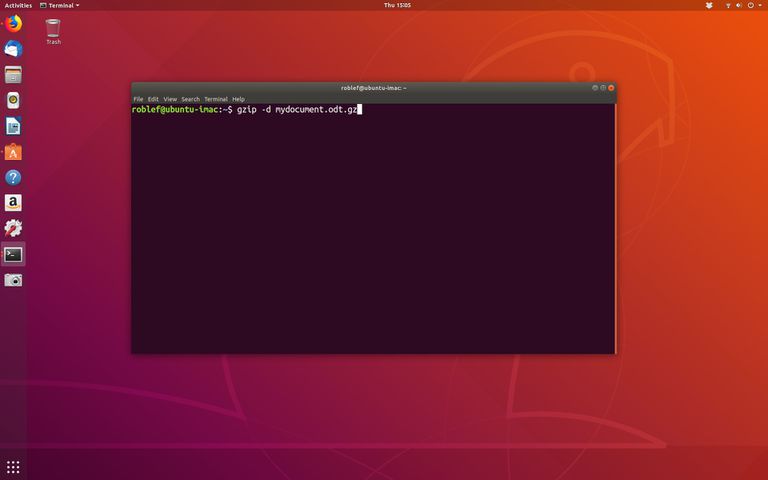
Task: Open Amazon launcher in the dock
Action: pyautogui.click(x=13, y=203)
